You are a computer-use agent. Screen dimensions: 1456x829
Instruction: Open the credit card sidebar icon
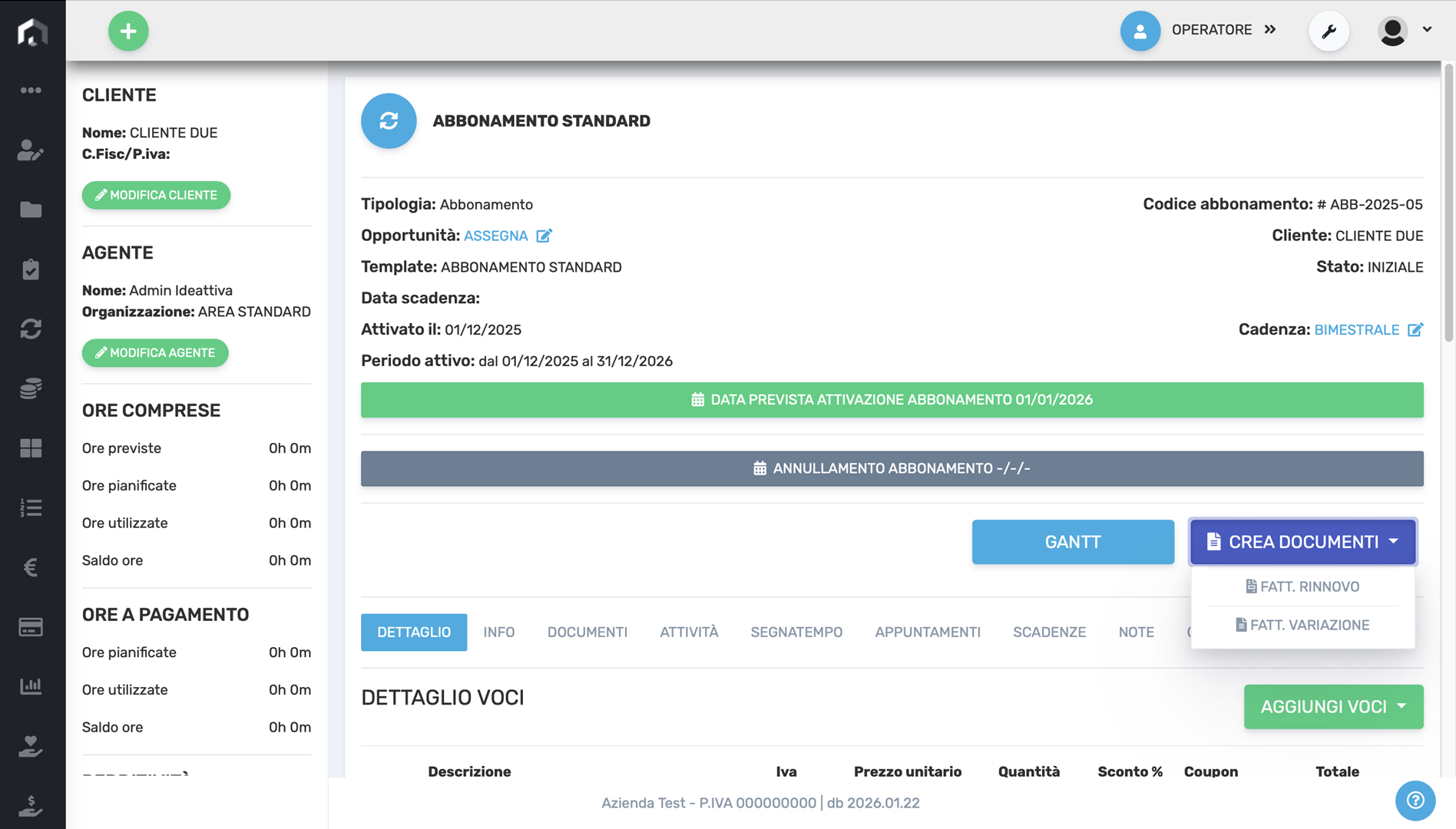pyautogui.click(x=31, y=627)
